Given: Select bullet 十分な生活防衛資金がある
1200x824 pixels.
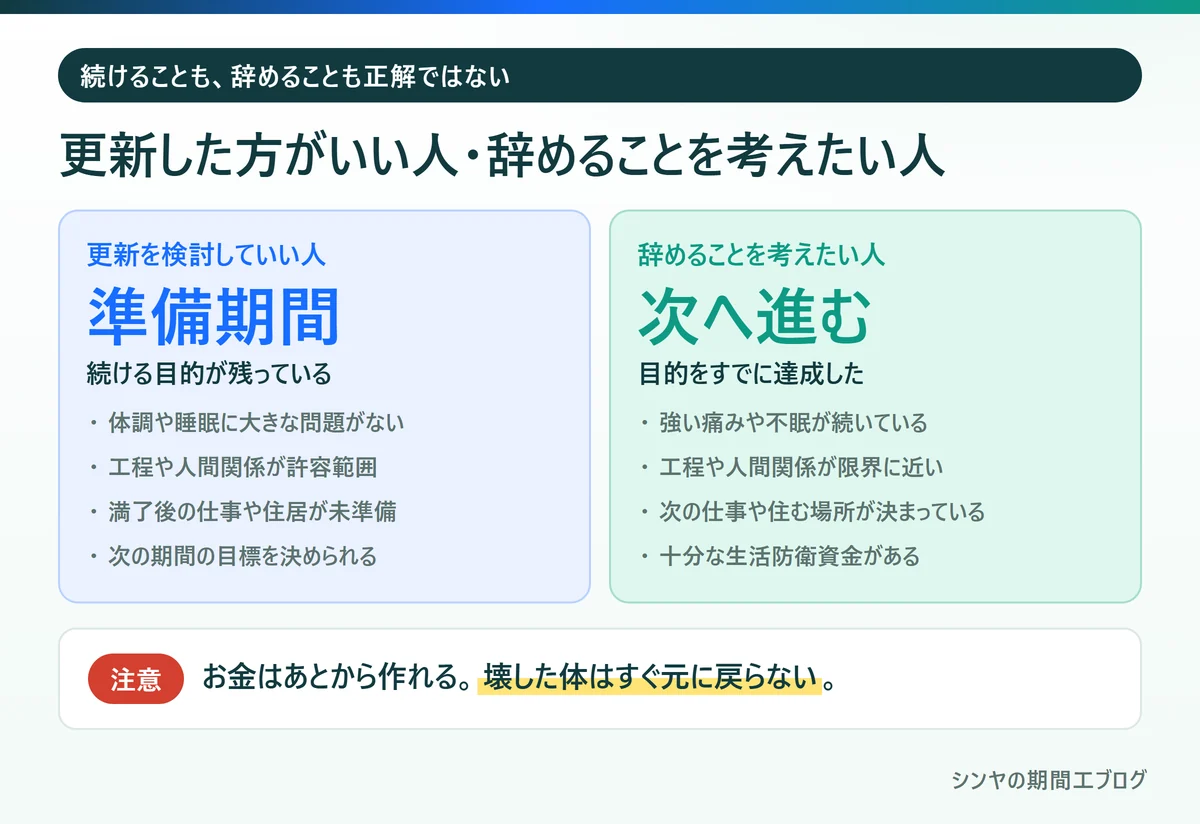Looking at the screenshot, I should click(x=789, y=556).
